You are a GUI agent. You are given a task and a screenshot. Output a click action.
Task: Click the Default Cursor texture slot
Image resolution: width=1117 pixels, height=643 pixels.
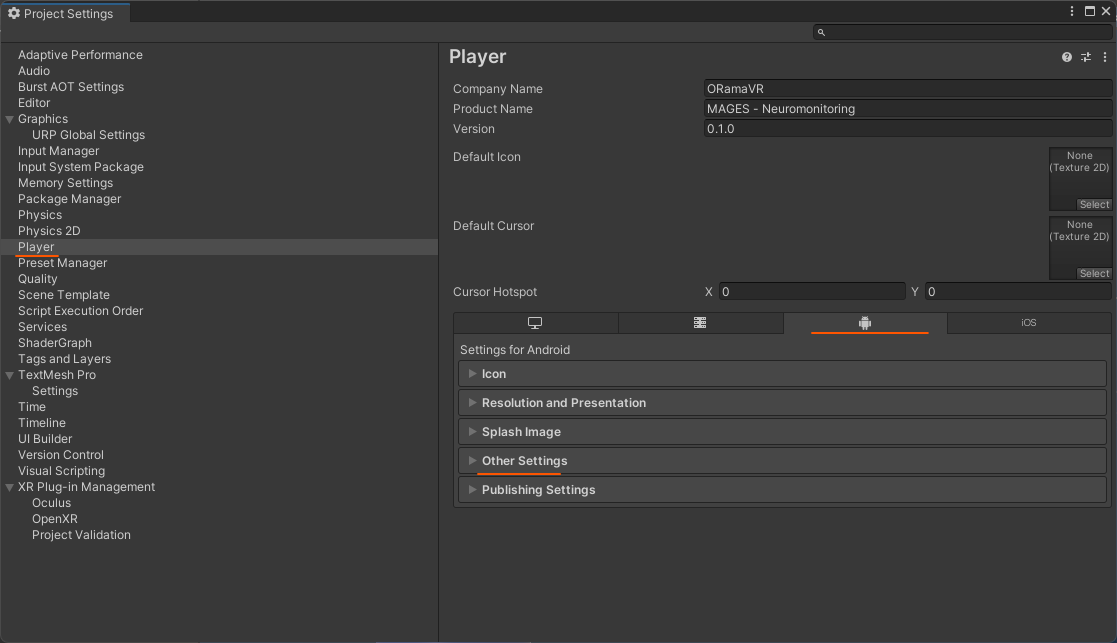pos(1080,248)
